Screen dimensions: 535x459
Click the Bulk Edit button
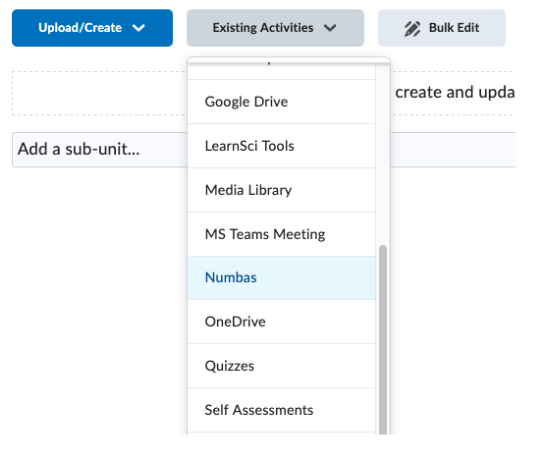pyautogui.click(x=442, y=28)
